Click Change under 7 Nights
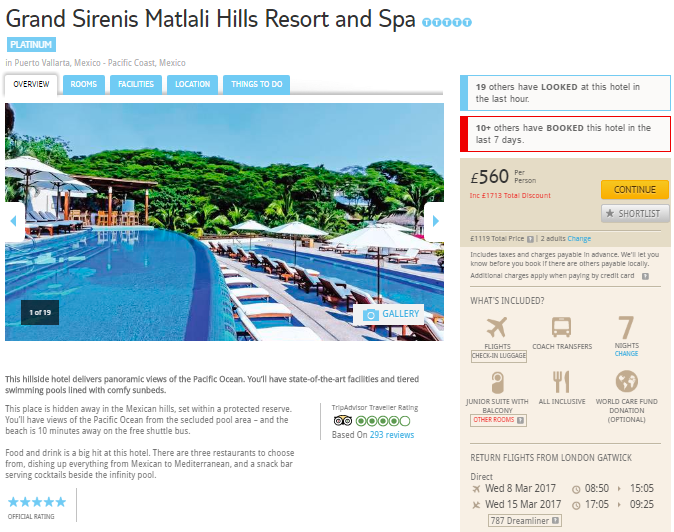 [626, 354]
